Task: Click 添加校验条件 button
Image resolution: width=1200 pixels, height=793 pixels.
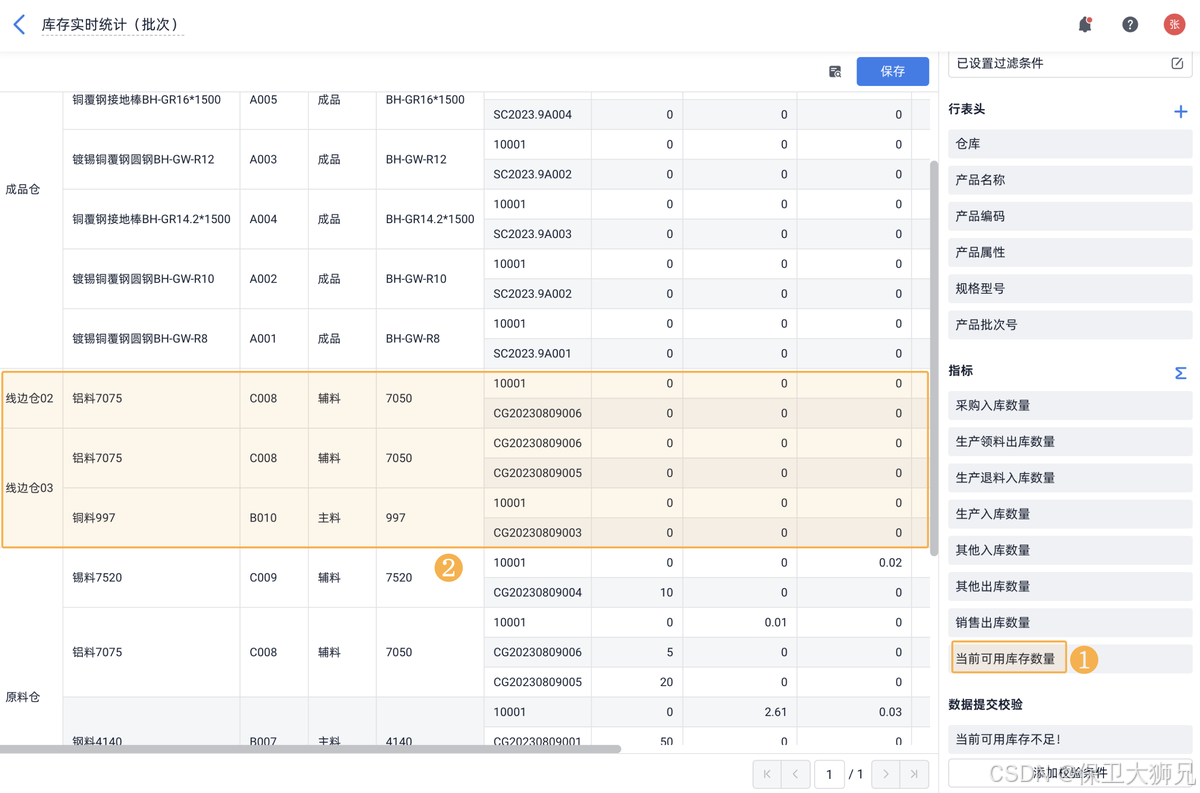Action: click(x=1070, y=773)
